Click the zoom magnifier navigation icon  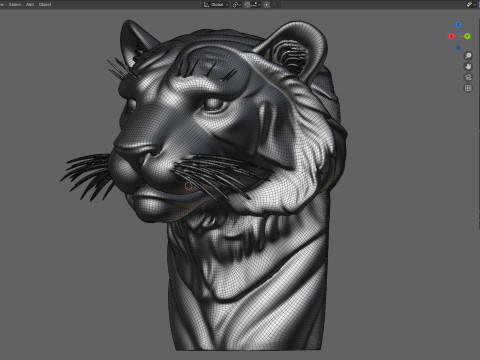tap(468, 55)
